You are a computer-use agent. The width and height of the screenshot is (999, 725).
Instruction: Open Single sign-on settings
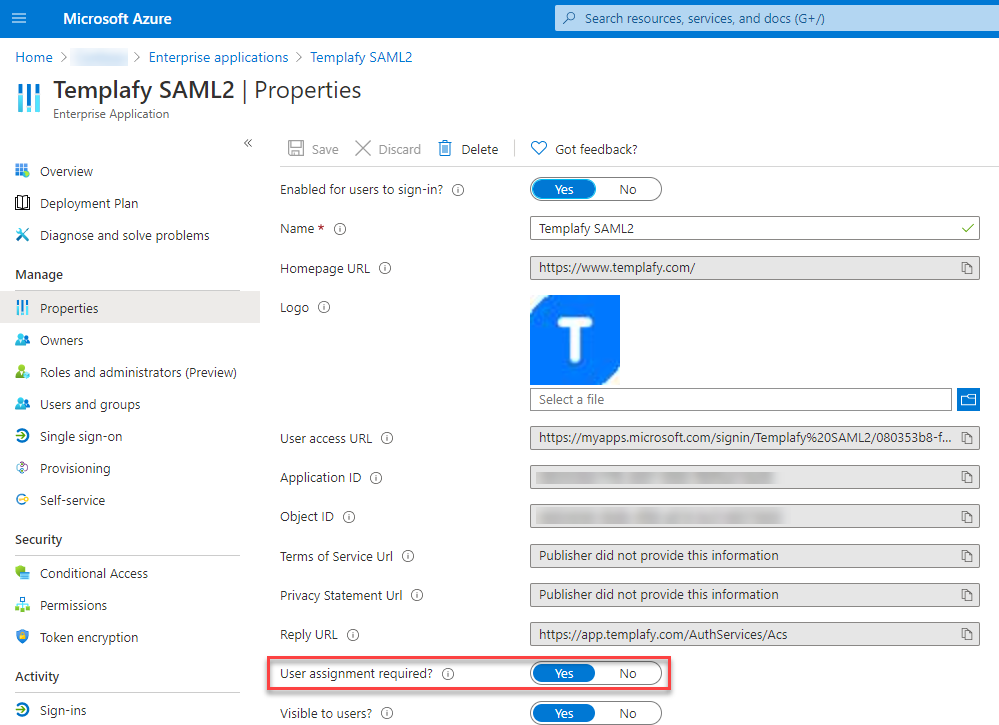point(81,437)
